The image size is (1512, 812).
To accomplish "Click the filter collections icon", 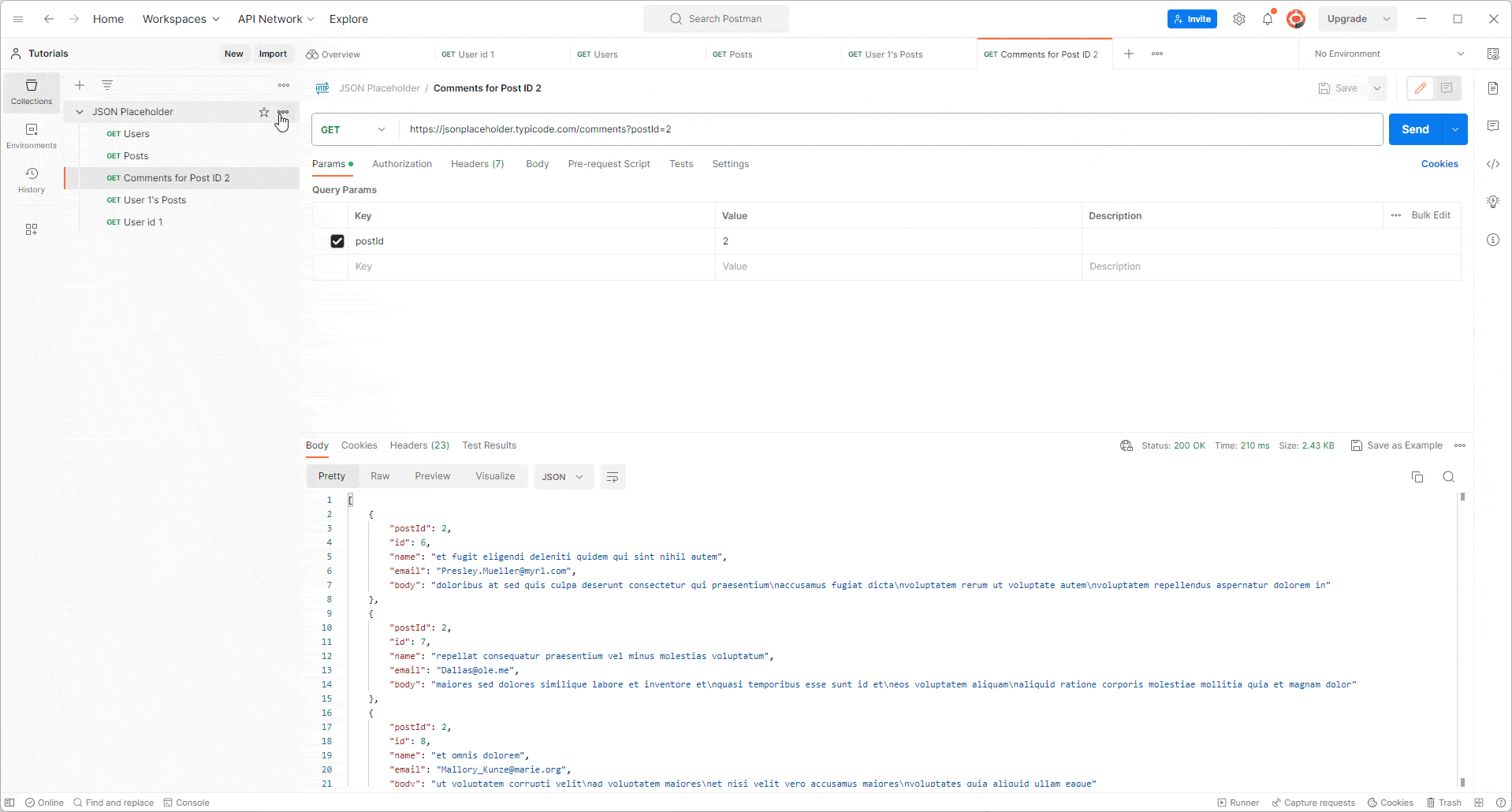I will [x=107, y=85].
